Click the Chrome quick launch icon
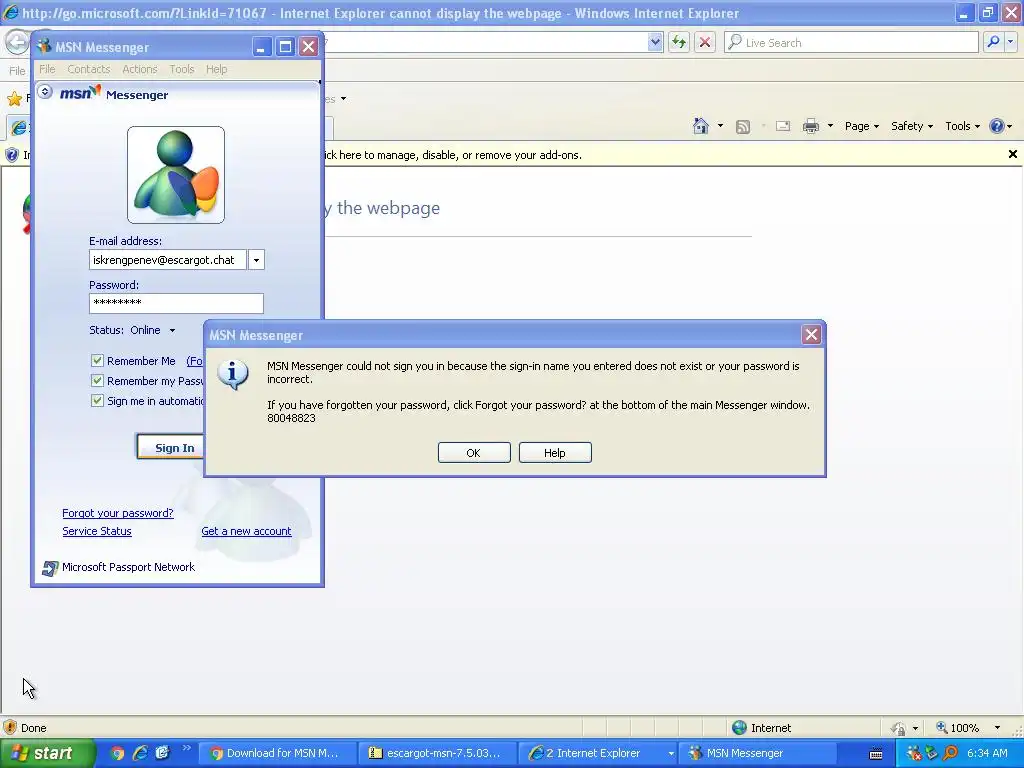The width and height of the screenshot is (1024, 768). click(x=117, y=753)
